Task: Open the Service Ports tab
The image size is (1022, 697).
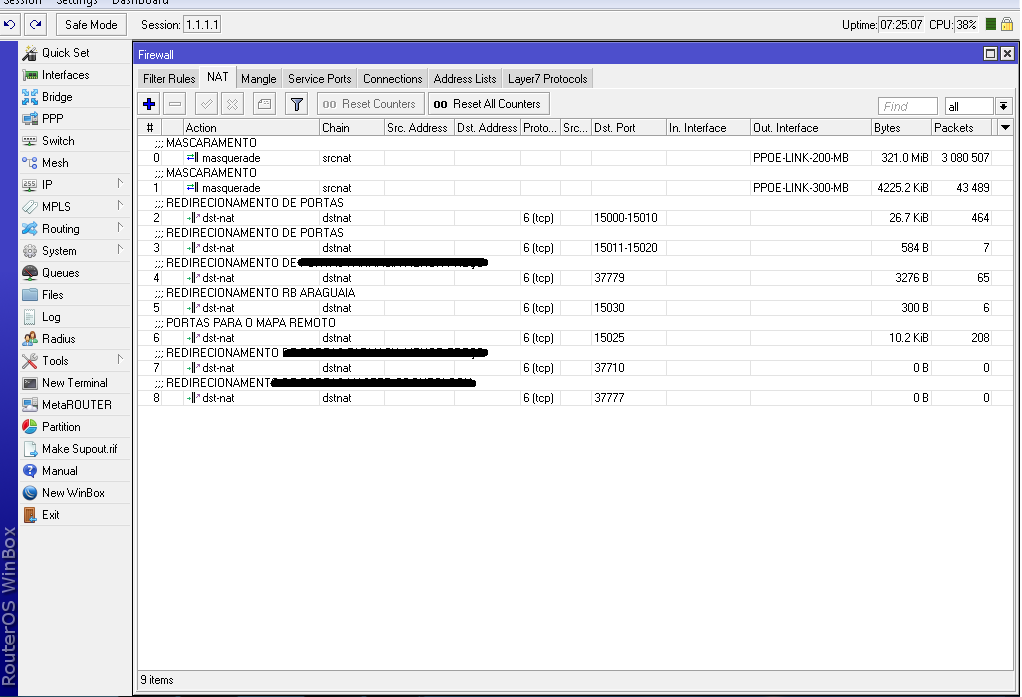Action: click(x=319, y=79)
